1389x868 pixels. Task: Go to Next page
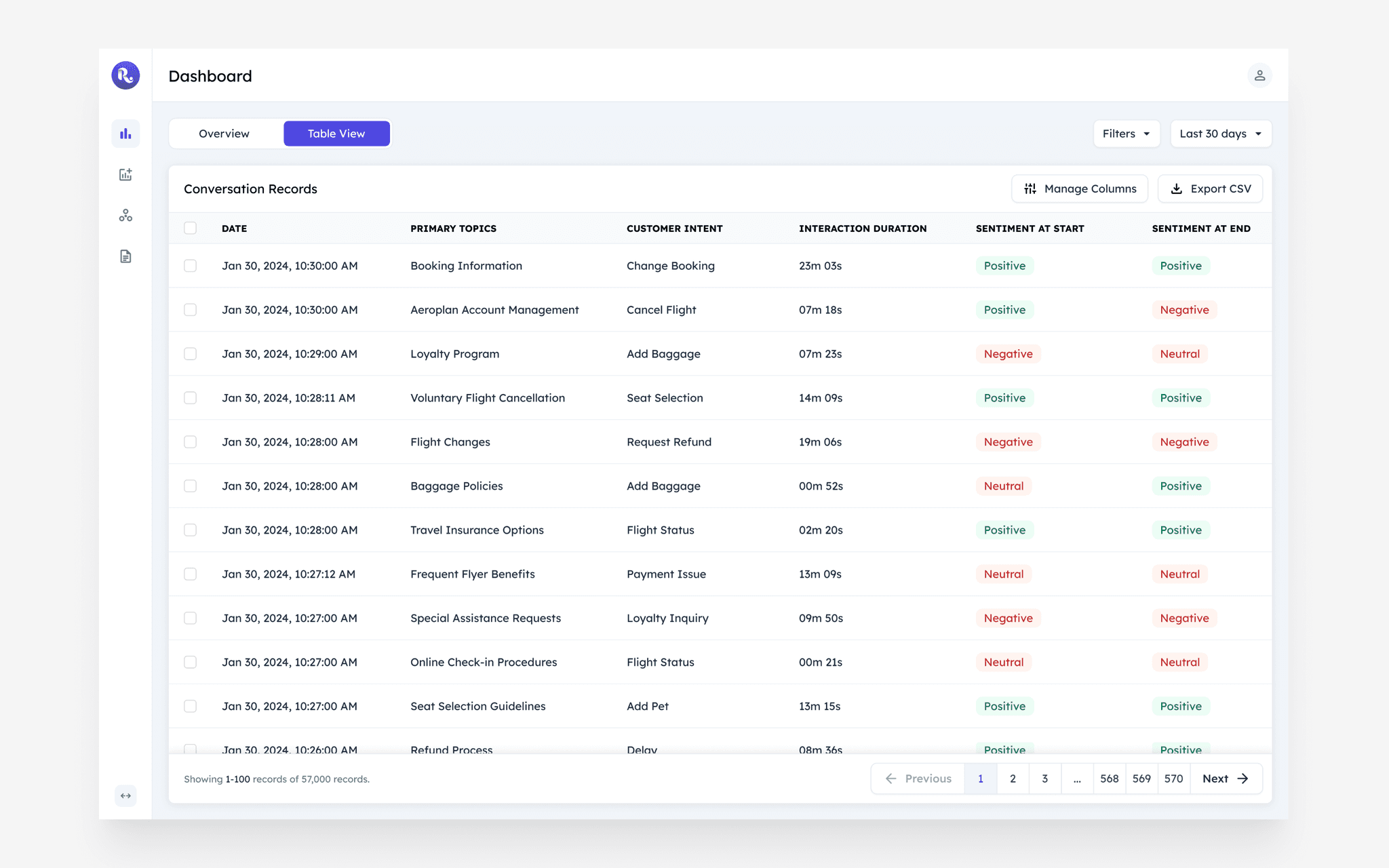pyautogui.click(x=1225, y=778)
